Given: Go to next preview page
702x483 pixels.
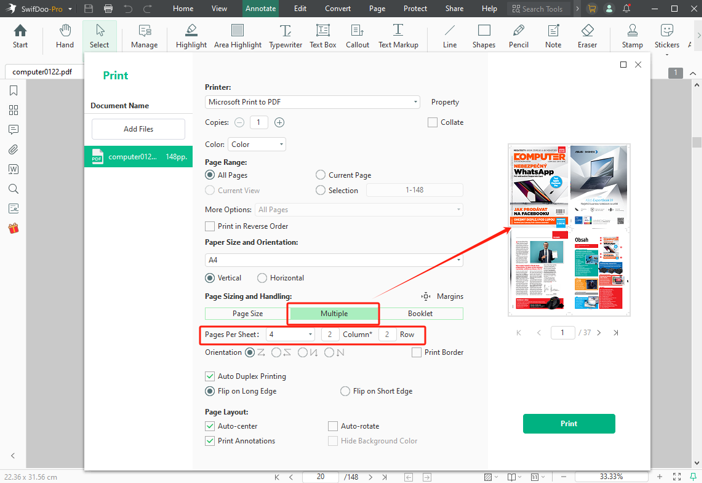Looking at the screenshot, I should point(599,333).
